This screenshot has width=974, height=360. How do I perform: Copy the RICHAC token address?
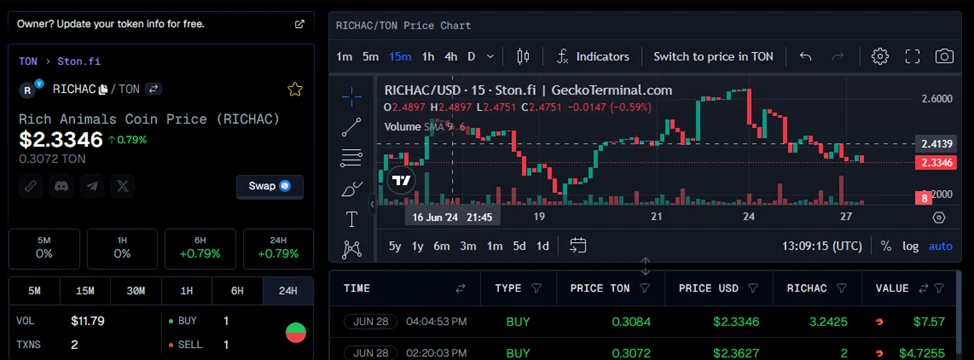(103, 89)
